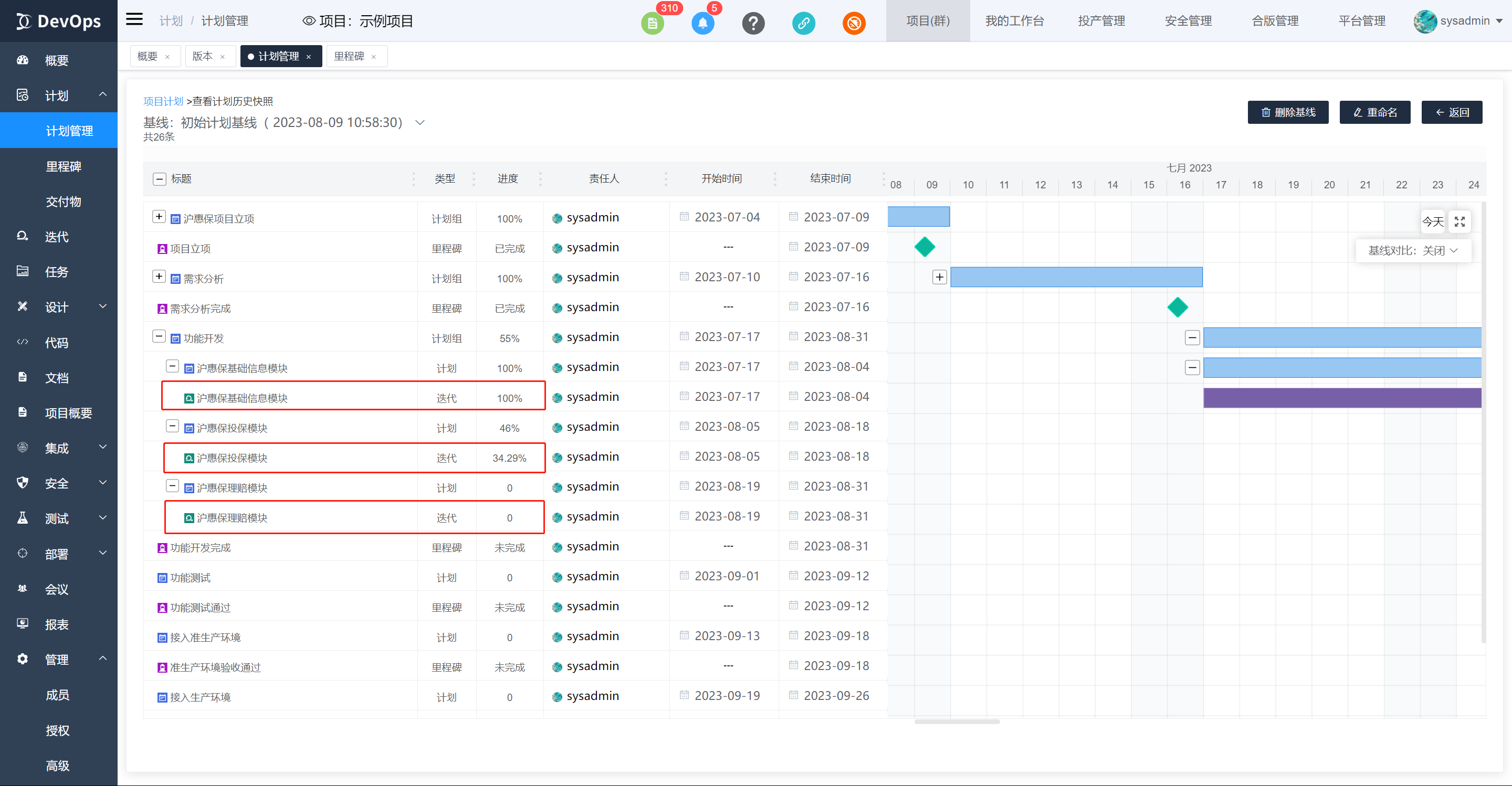Open the baseline snapshot selector chevron

[419, 123]
